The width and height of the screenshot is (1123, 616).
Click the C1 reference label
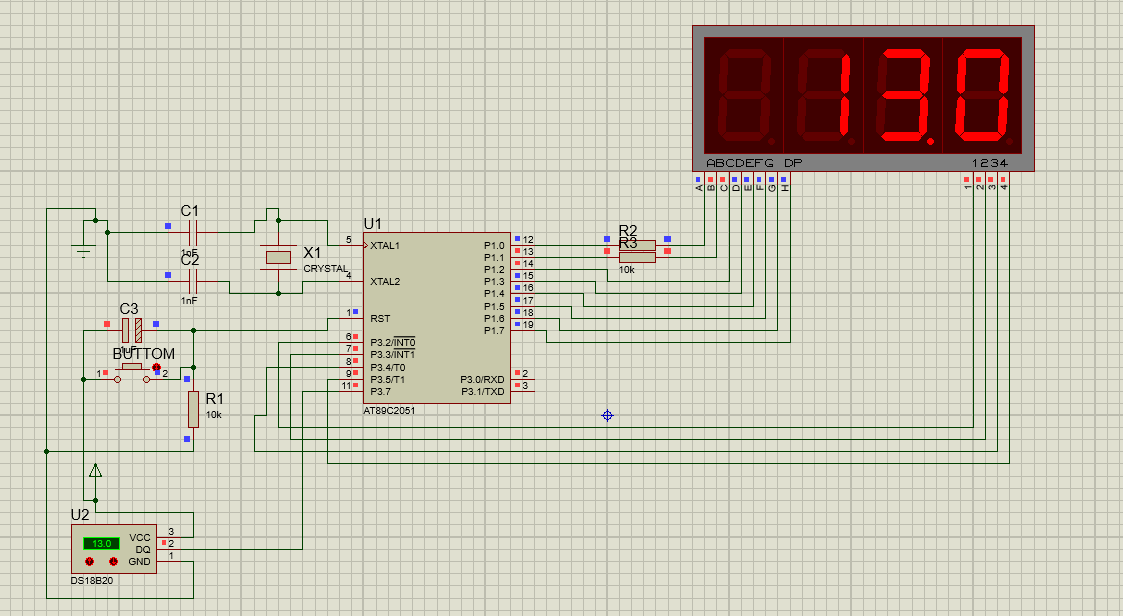(190, 211)
